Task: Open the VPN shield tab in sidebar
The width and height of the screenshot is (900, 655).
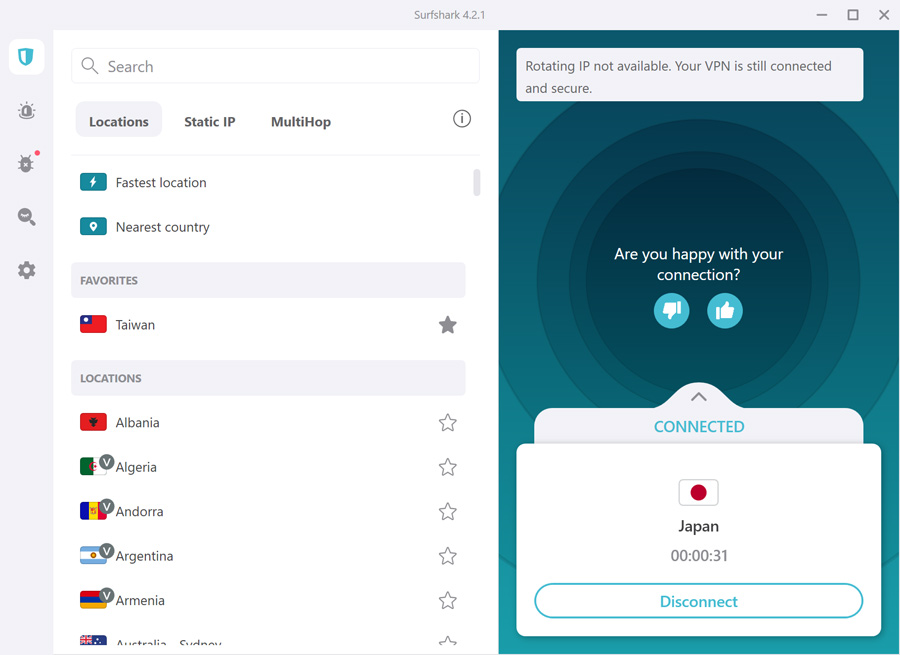Action: point(26,57)
